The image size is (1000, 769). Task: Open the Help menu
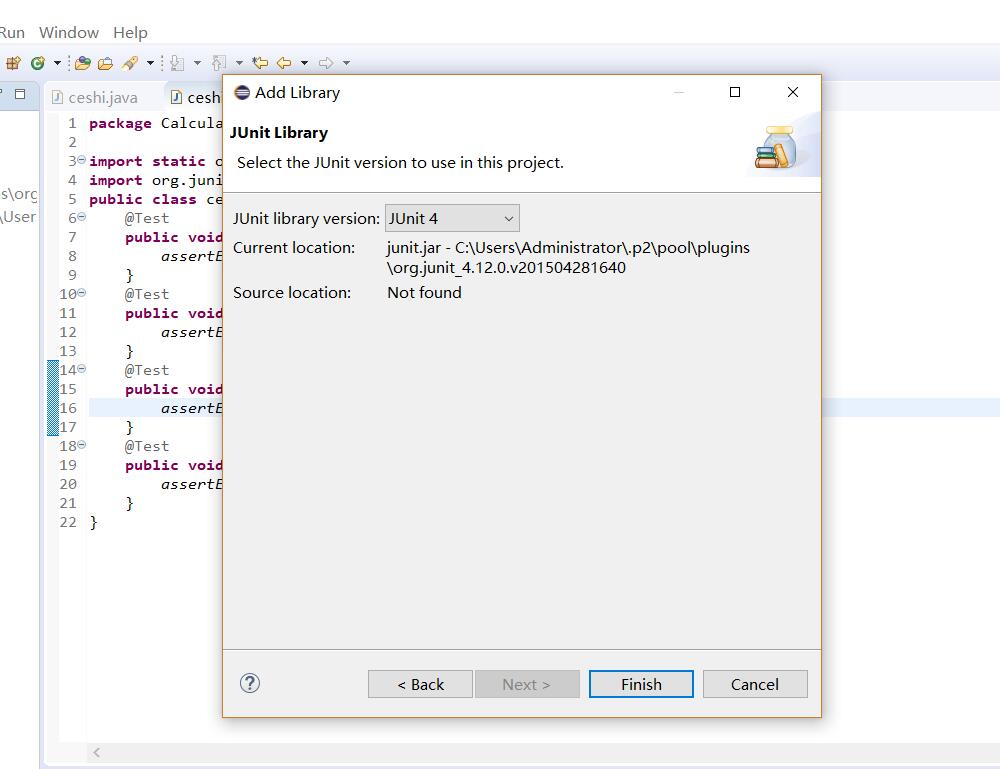(130, 33)
